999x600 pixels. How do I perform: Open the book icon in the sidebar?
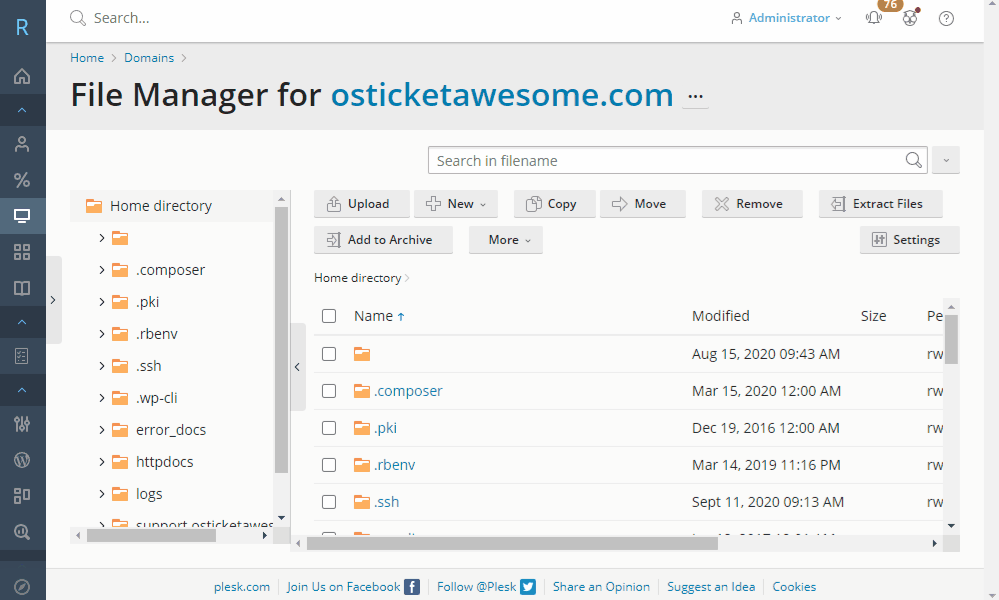pyautogui.click(x=22, y=289)
